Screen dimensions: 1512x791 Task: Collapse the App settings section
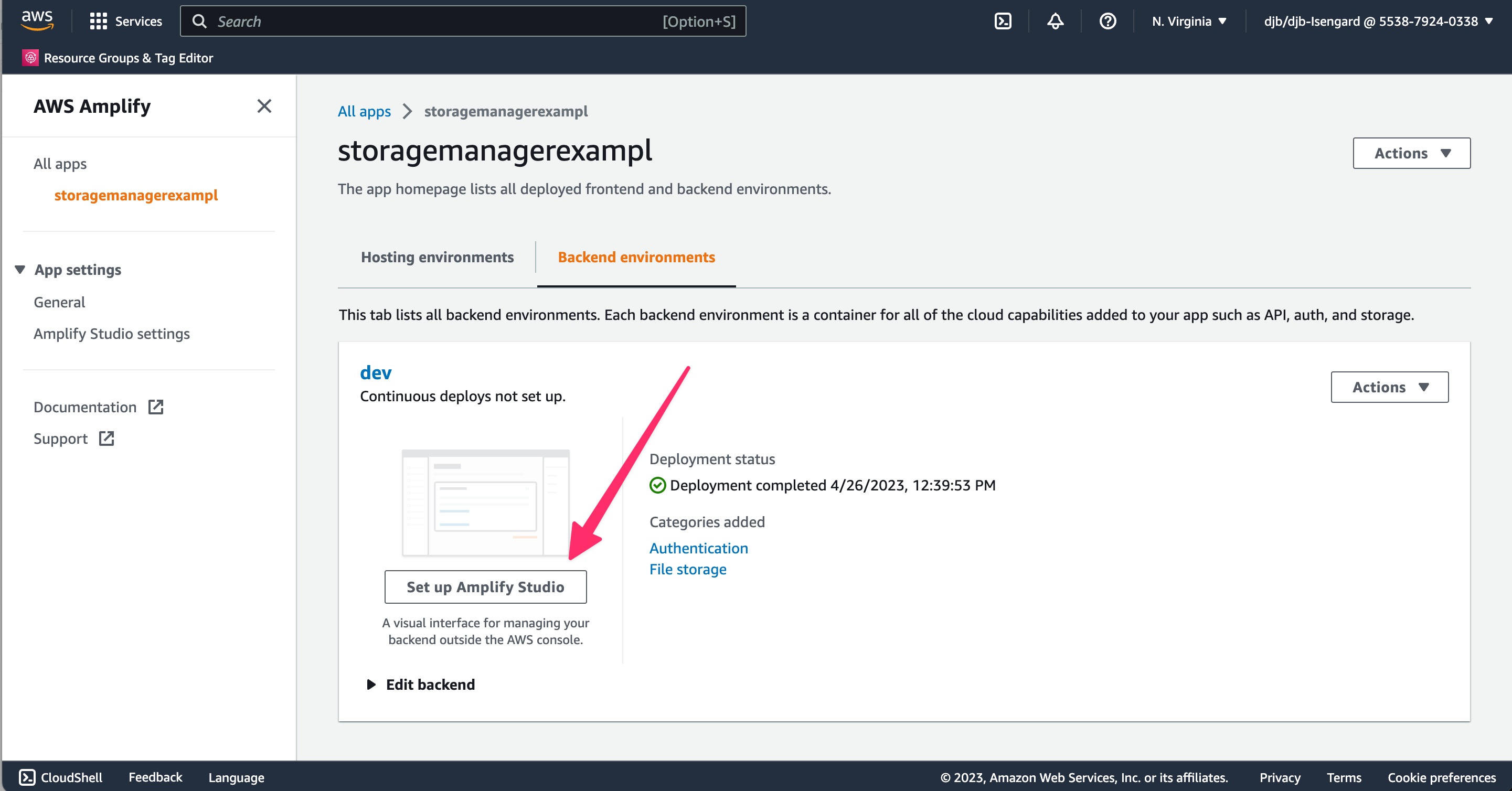(x=20, y=269)
